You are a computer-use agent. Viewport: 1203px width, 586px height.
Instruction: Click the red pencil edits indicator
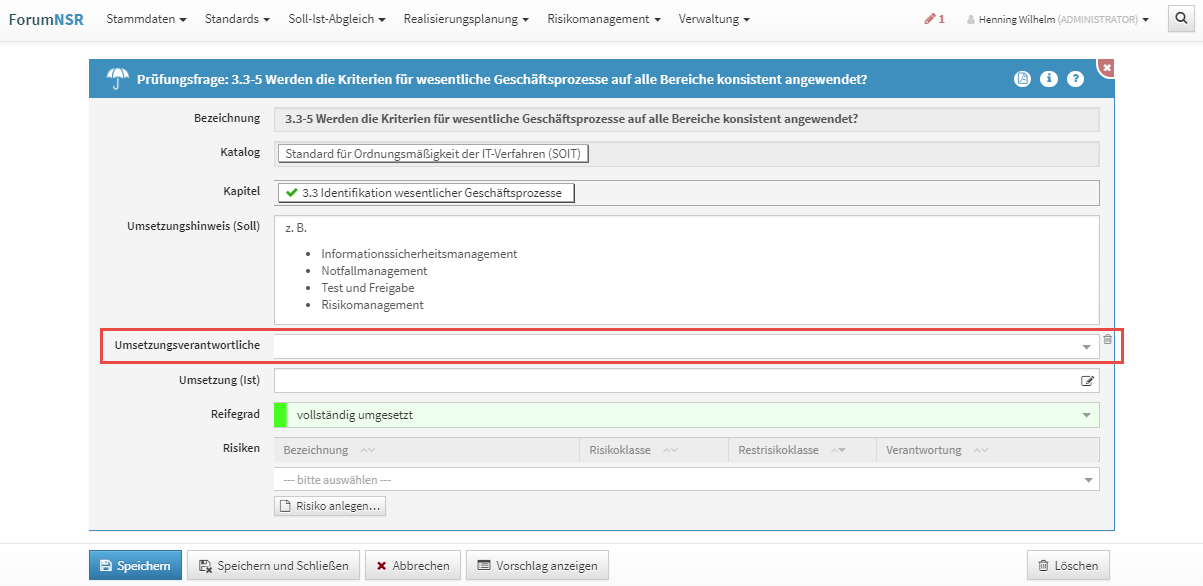point(935,19)
